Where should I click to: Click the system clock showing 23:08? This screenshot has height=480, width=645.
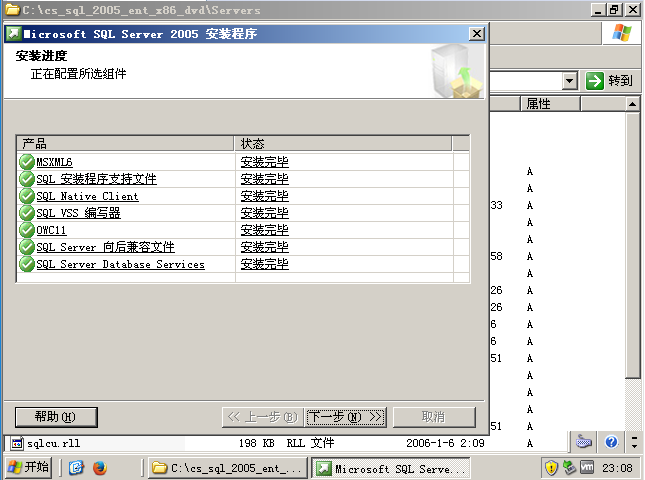[617, 468]
